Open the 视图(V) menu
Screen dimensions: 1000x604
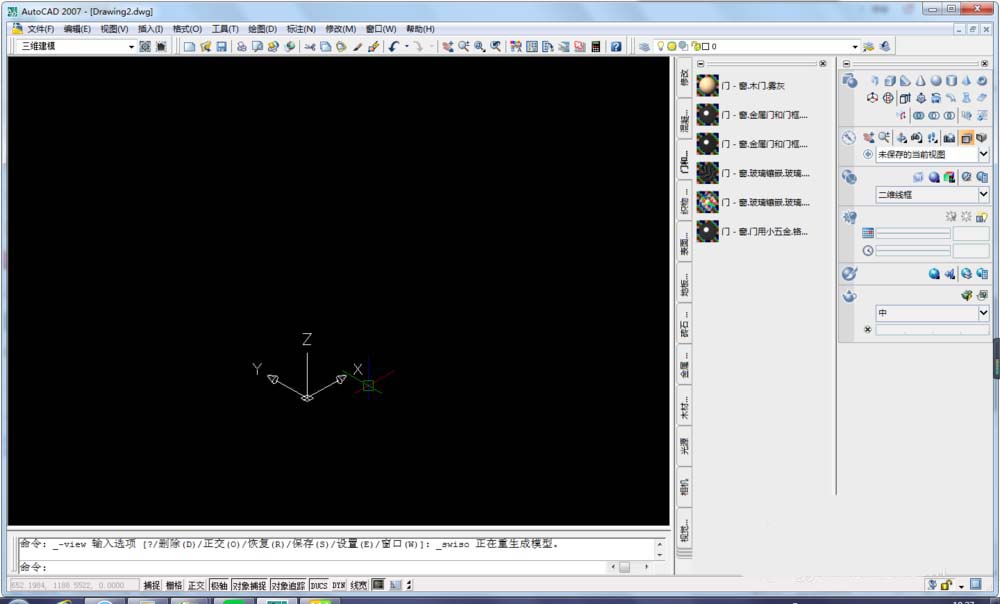click(x=114, y=29)
